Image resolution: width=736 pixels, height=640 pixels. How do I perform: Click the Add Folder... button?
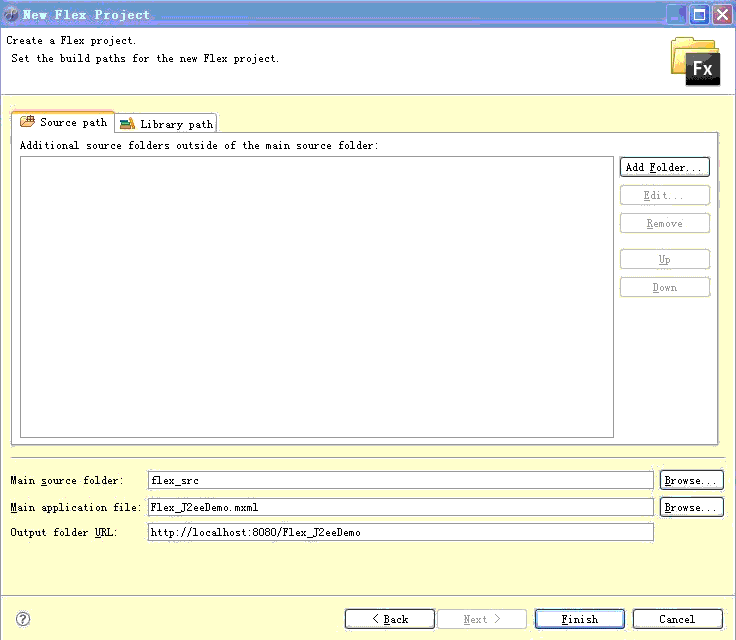(x=664, y=167)
